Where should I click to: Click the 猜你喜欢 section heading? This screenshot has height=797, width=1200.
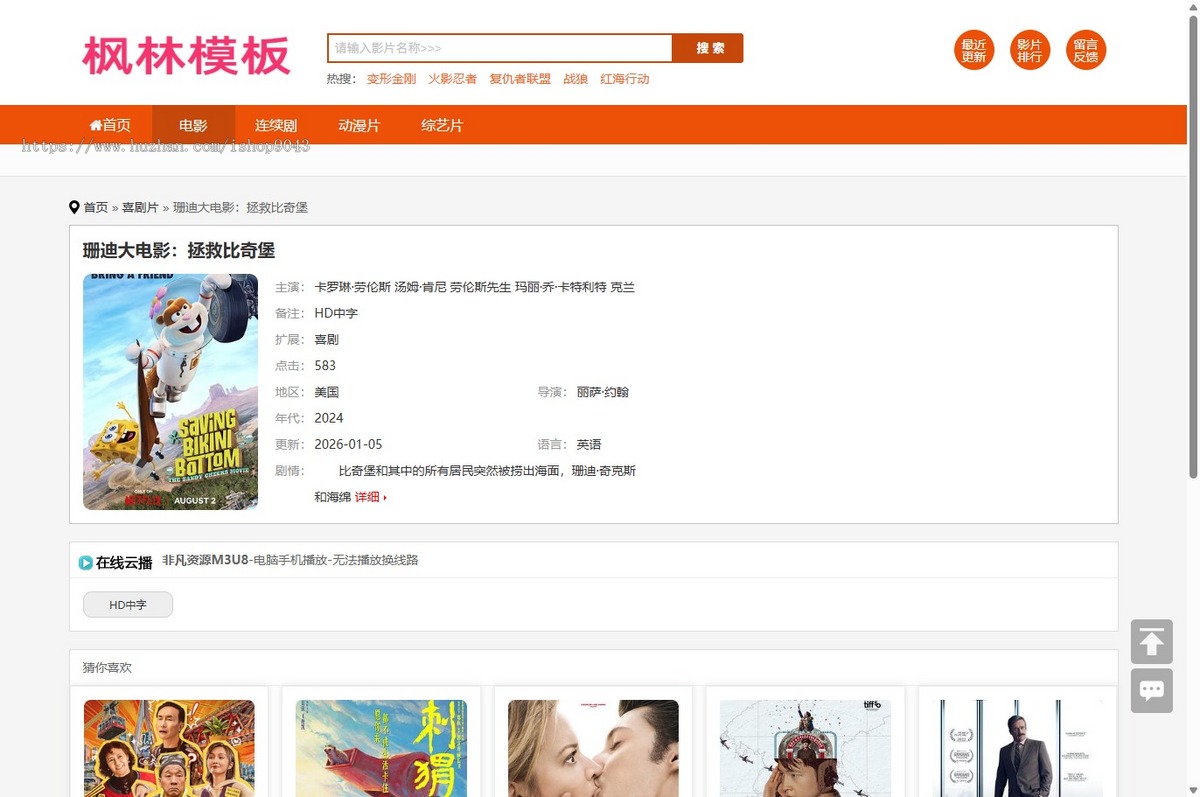pyautogui.click(x=107, y=667)
